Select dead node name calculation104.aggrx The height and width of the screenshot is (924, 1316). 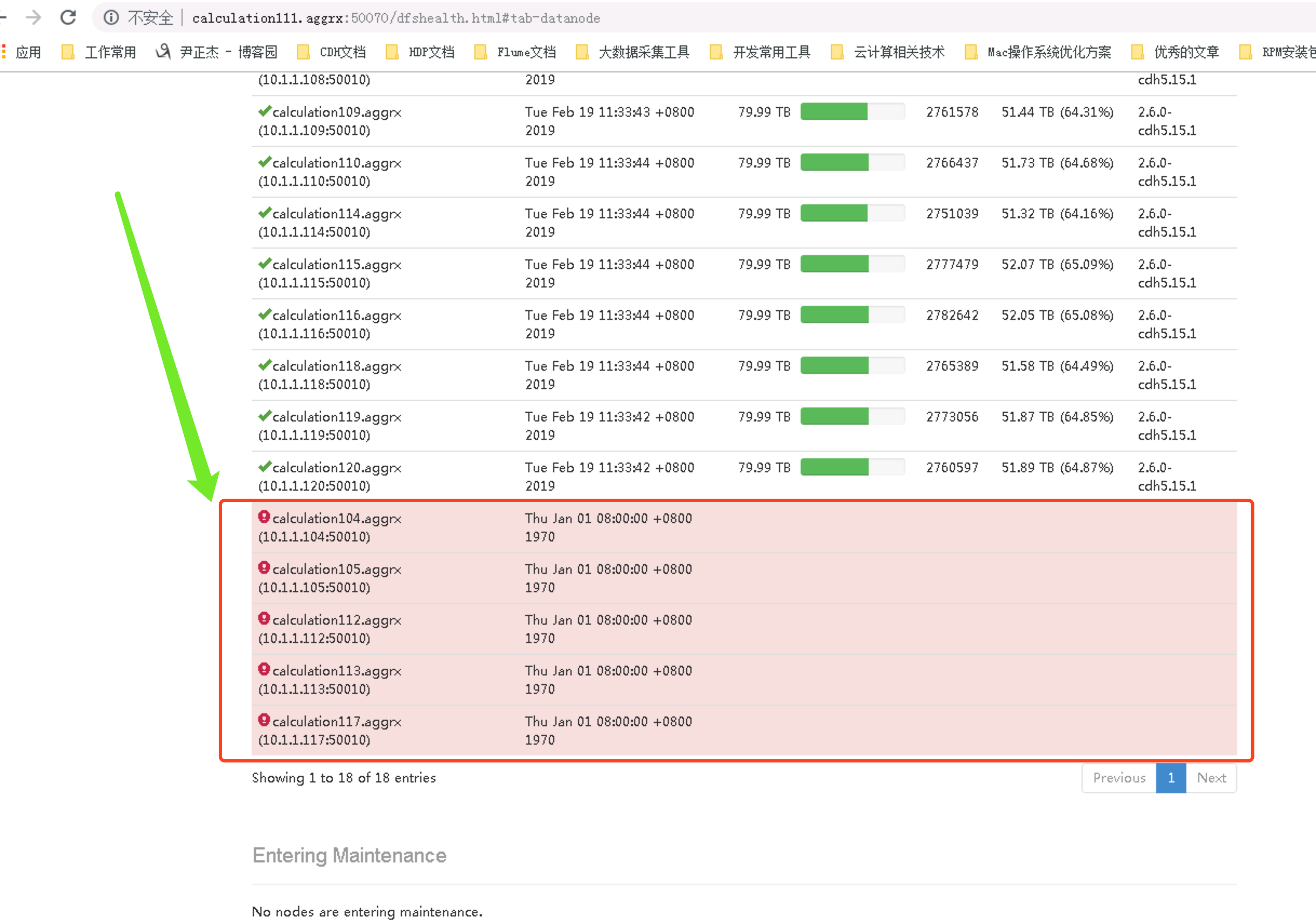337,519
